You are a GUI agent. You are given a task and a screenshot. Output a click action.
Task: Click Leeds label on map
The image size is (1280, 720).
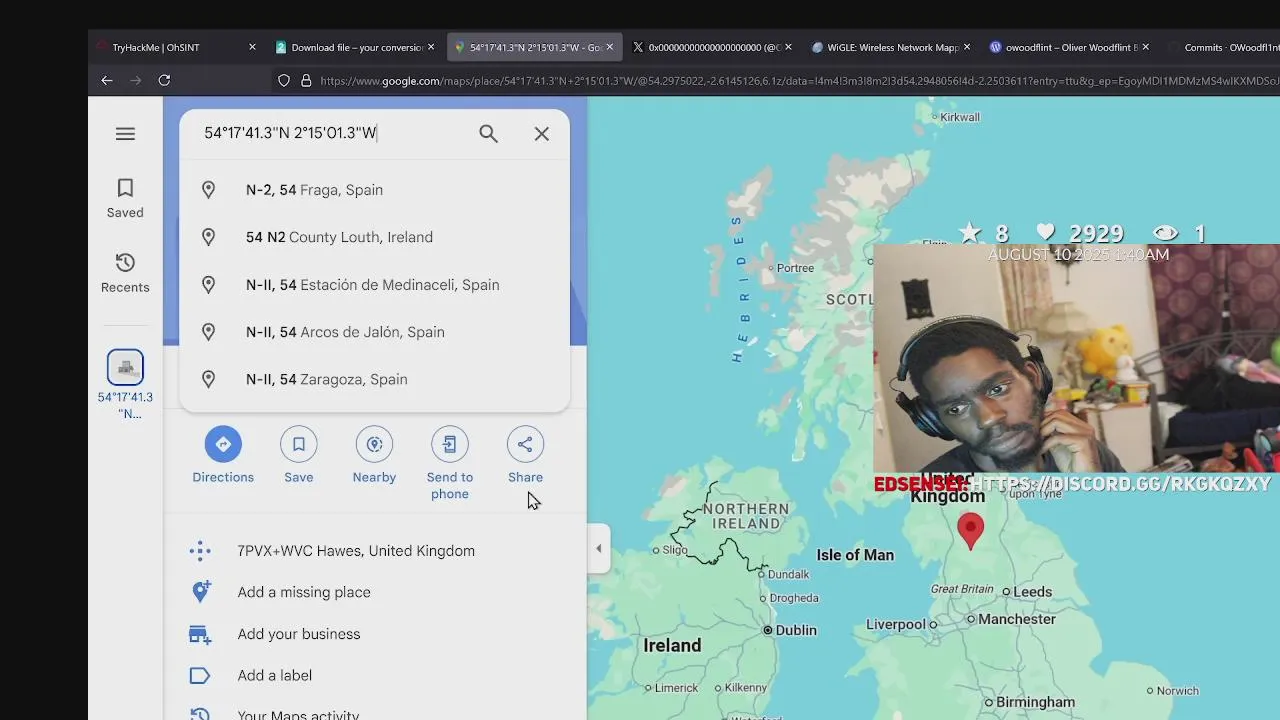1032,592
